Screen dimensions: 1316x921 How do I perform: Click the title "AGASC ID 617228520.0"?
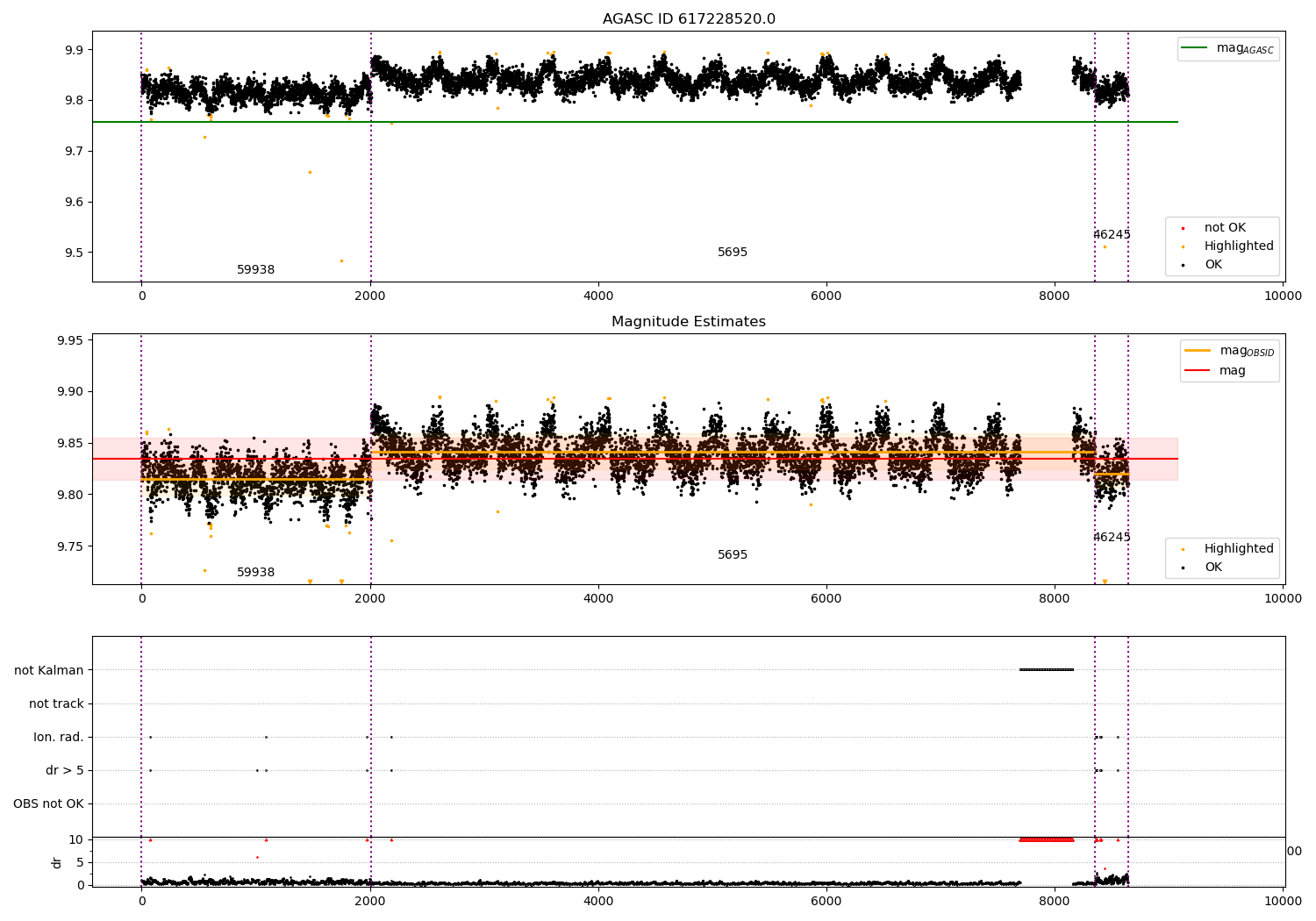[x=689, y=19]
